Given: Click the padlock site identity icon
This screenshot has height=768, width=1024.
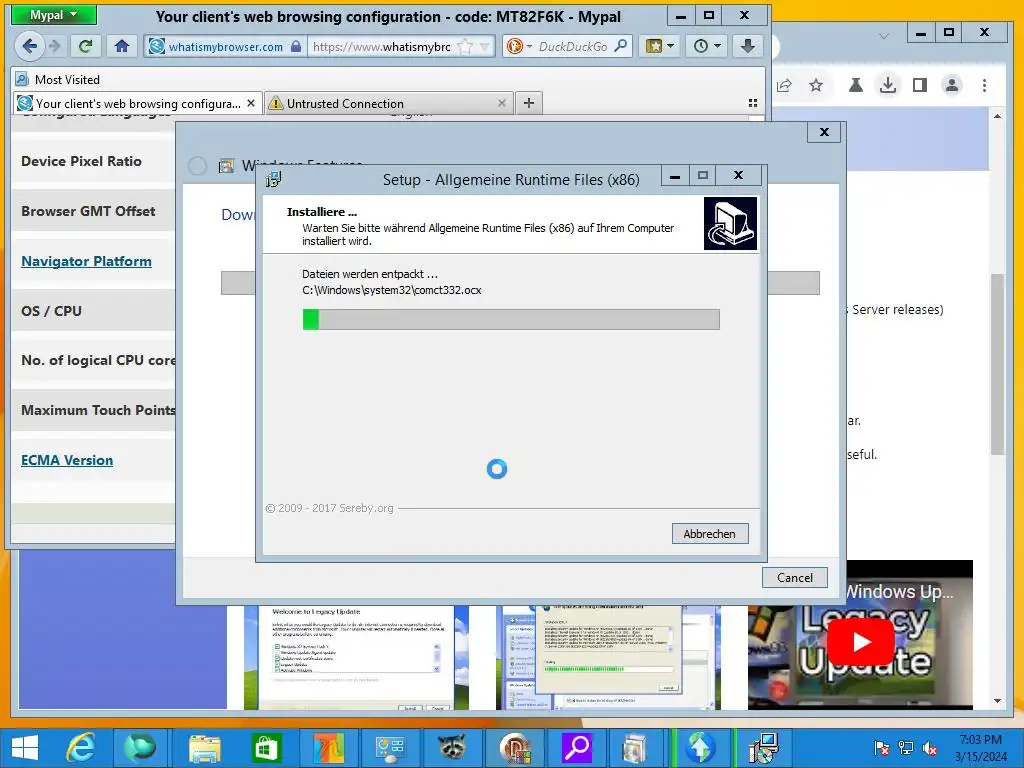Looking at the screenshot, I should click(296, 46).
